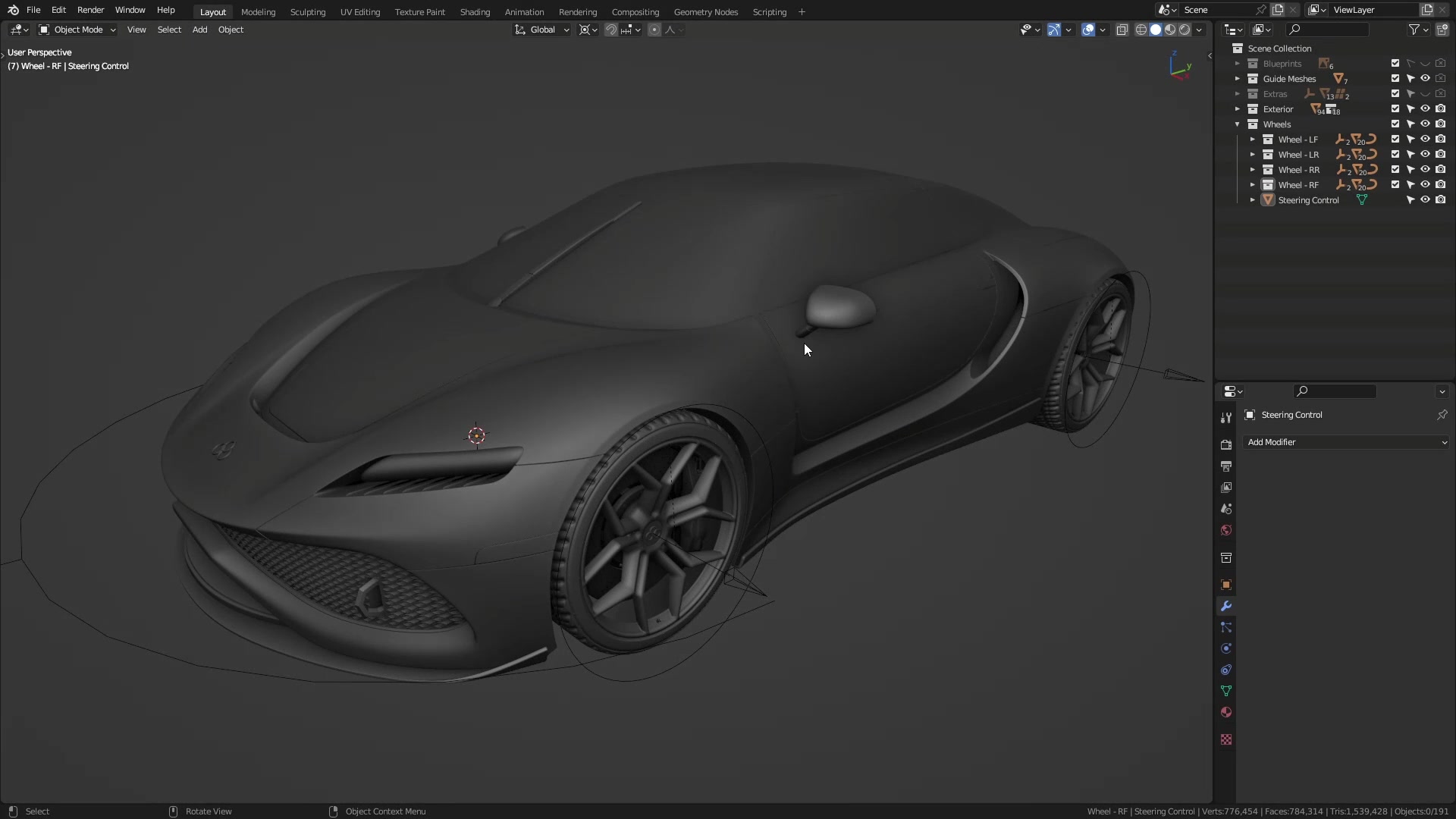Open the pivot point dropdown
This screenshot has width=1456, height=819.
click(x=588, y=30)
